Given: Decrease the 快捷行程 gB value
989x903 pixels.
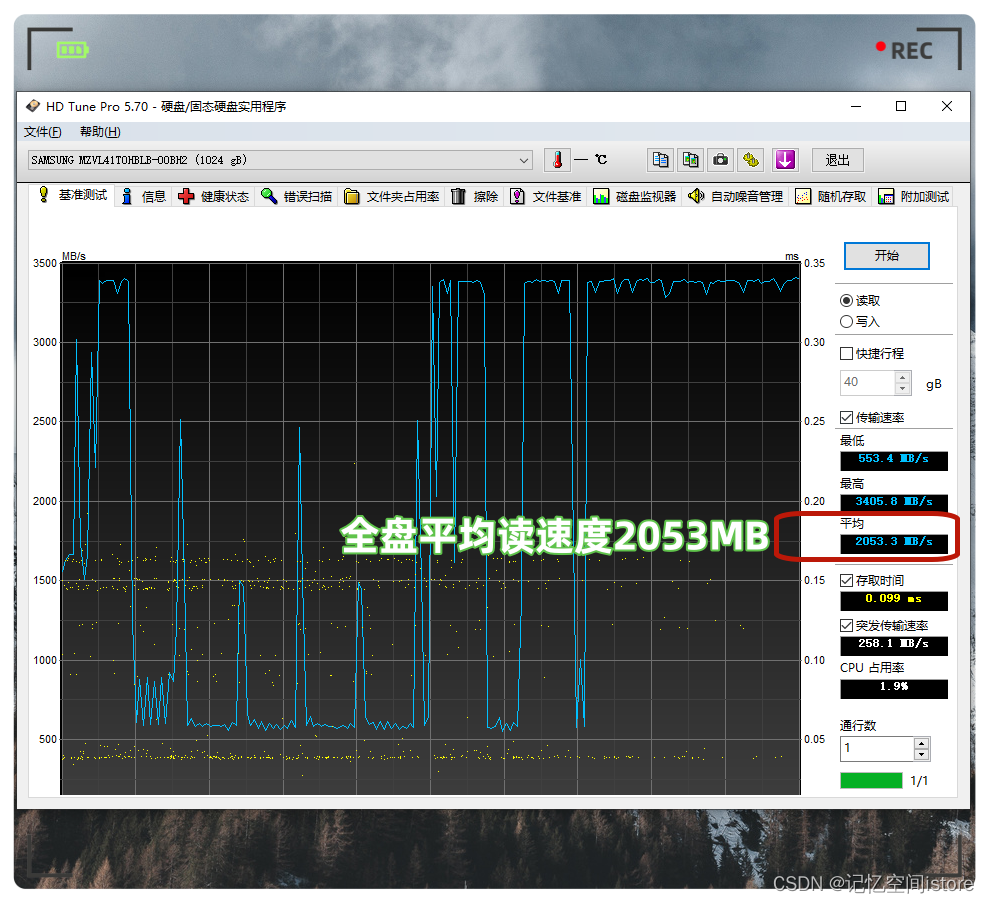Looking at the screenshot, I should click(903, 388).
